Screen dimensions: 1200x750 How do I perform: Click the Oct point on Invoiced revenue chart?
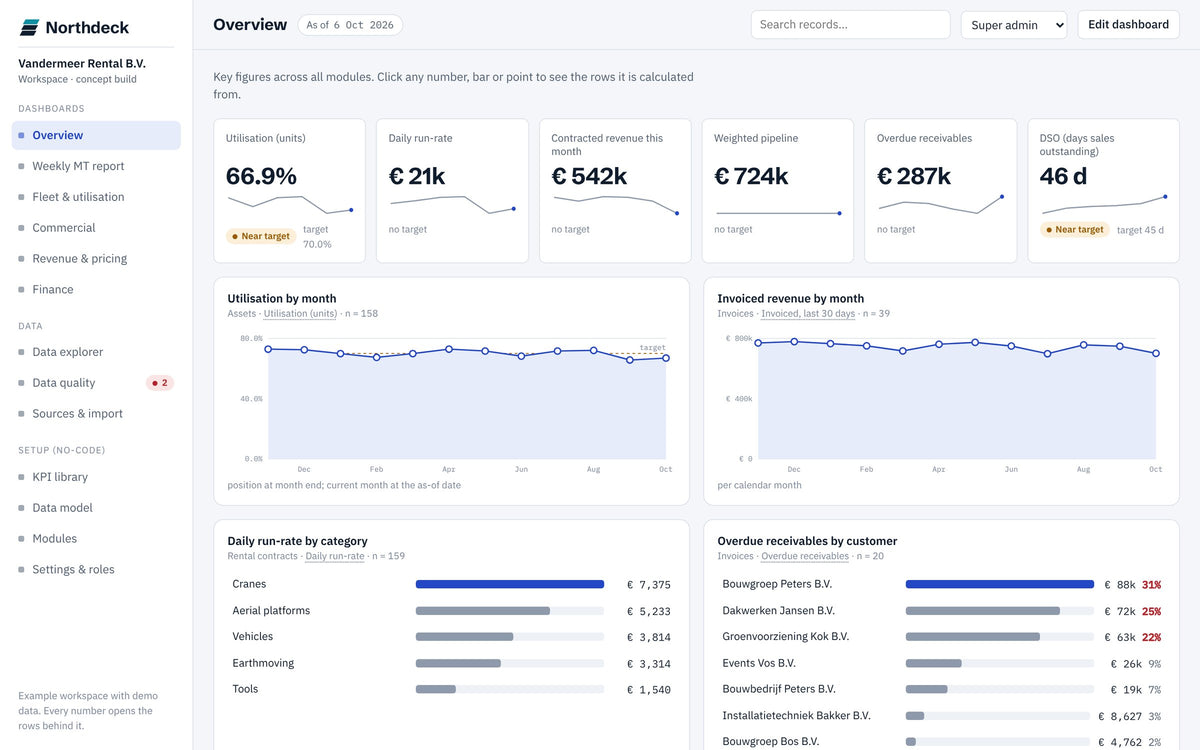1156,353
